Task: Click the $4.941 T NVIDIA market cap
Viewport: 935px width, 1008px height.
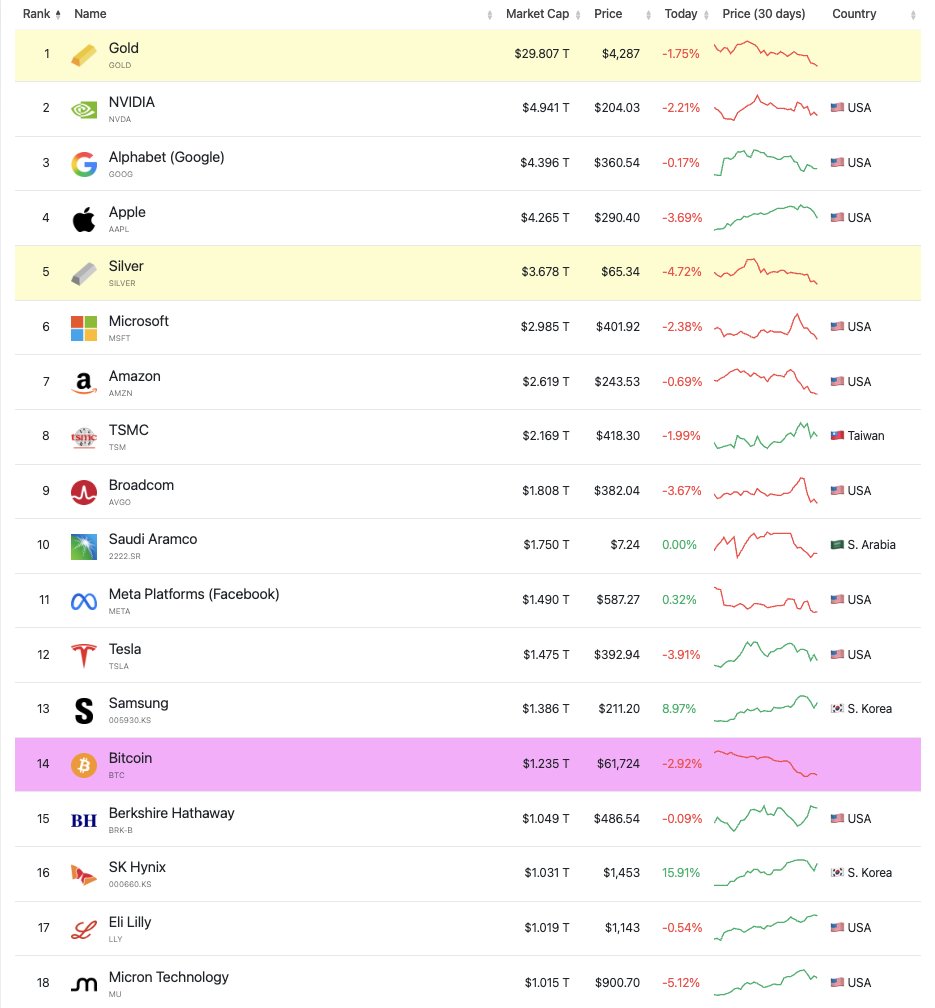Action: pos(545,108)
